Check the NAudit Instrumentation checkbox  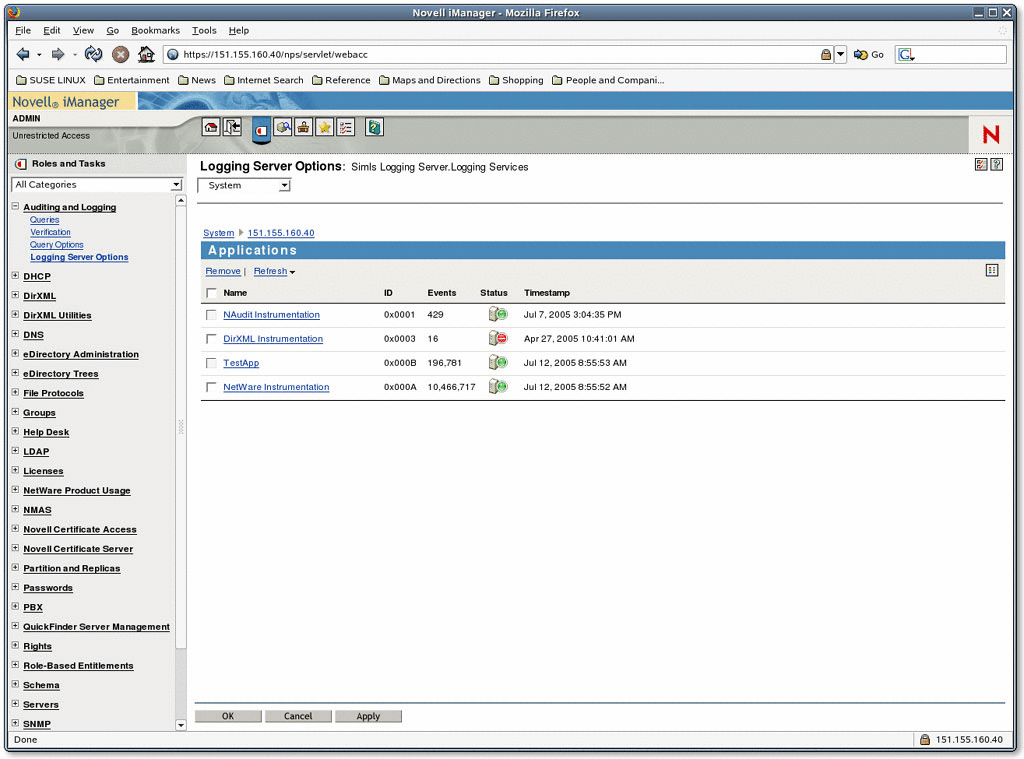click(211, 315)
